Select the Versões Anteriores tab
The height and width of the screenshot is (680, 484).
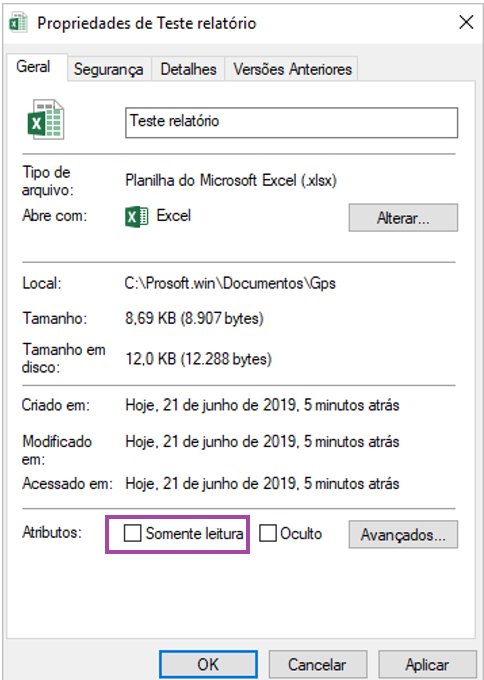292,69
